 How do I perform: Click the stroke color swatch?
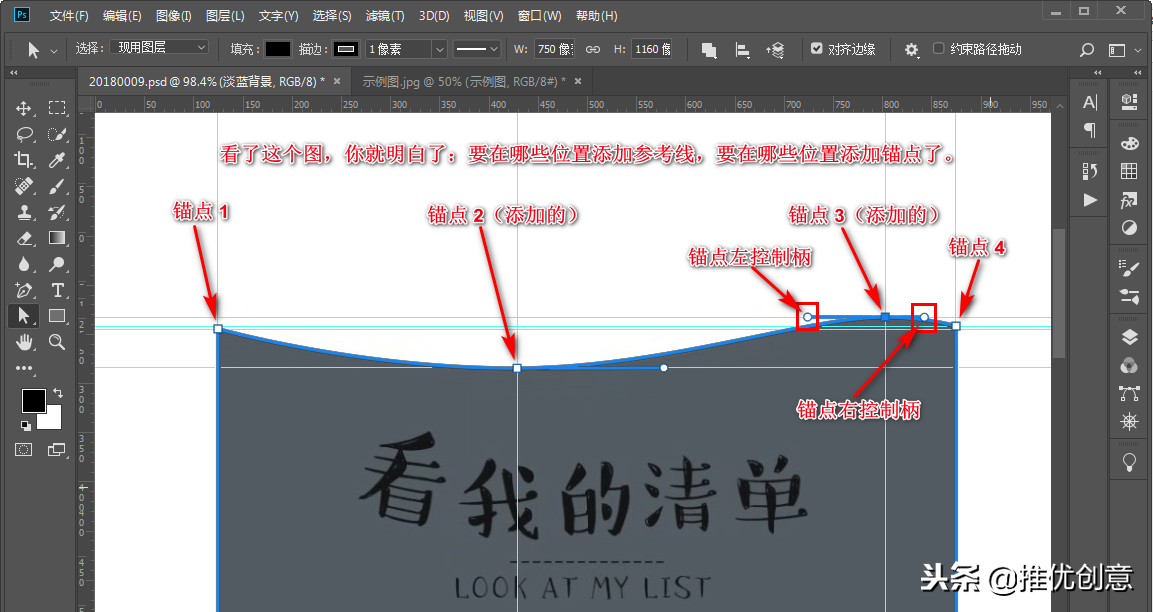(346, 49)
